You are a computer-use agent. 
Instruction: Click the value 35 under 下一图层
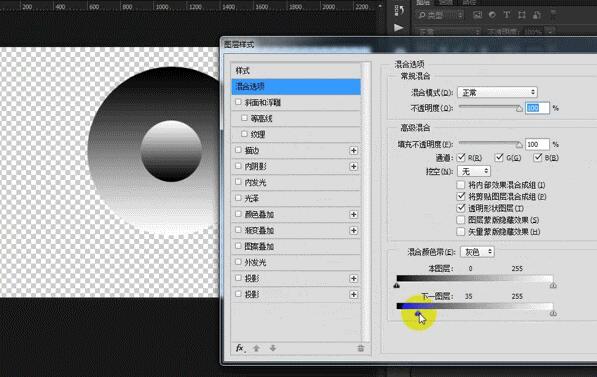pyautogui.click(x=468, y=296)
